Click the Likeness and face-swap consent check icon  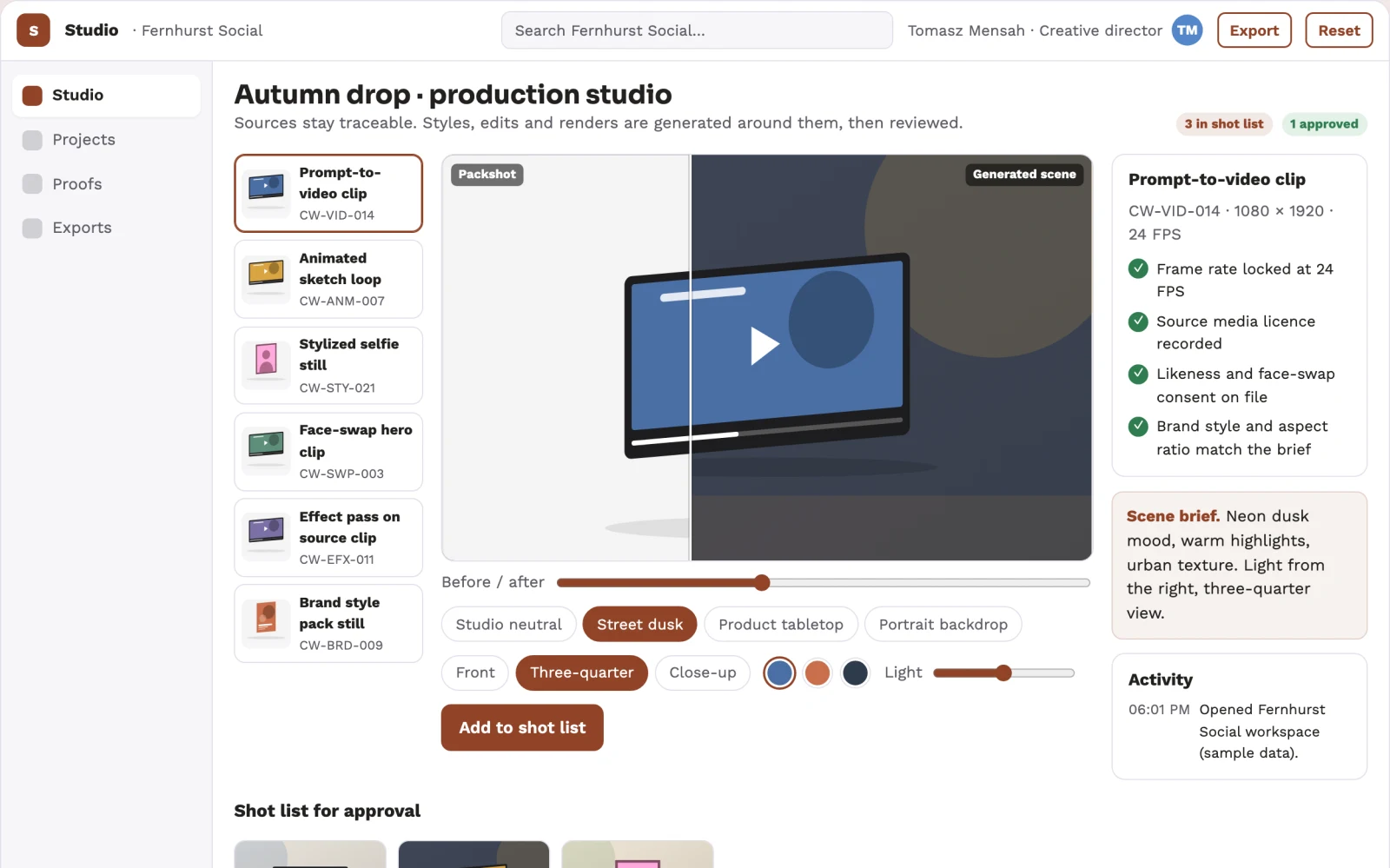[1138, 374]
